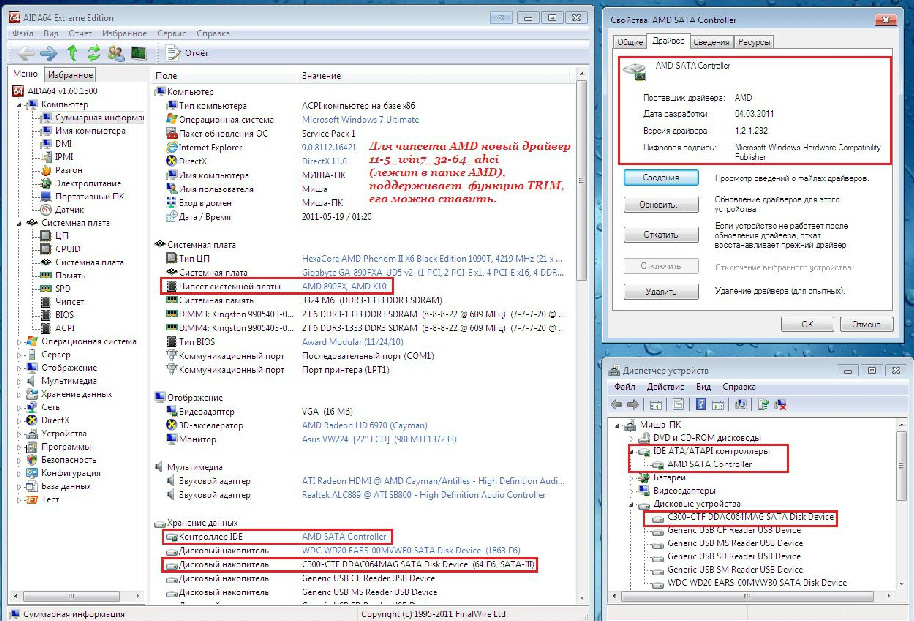Image resolution: width=914 pixels, height=621 pixels.
Task: Click the Back arrow in Диспетчер устройств toolbar
Action: click(x=617, y=404)
